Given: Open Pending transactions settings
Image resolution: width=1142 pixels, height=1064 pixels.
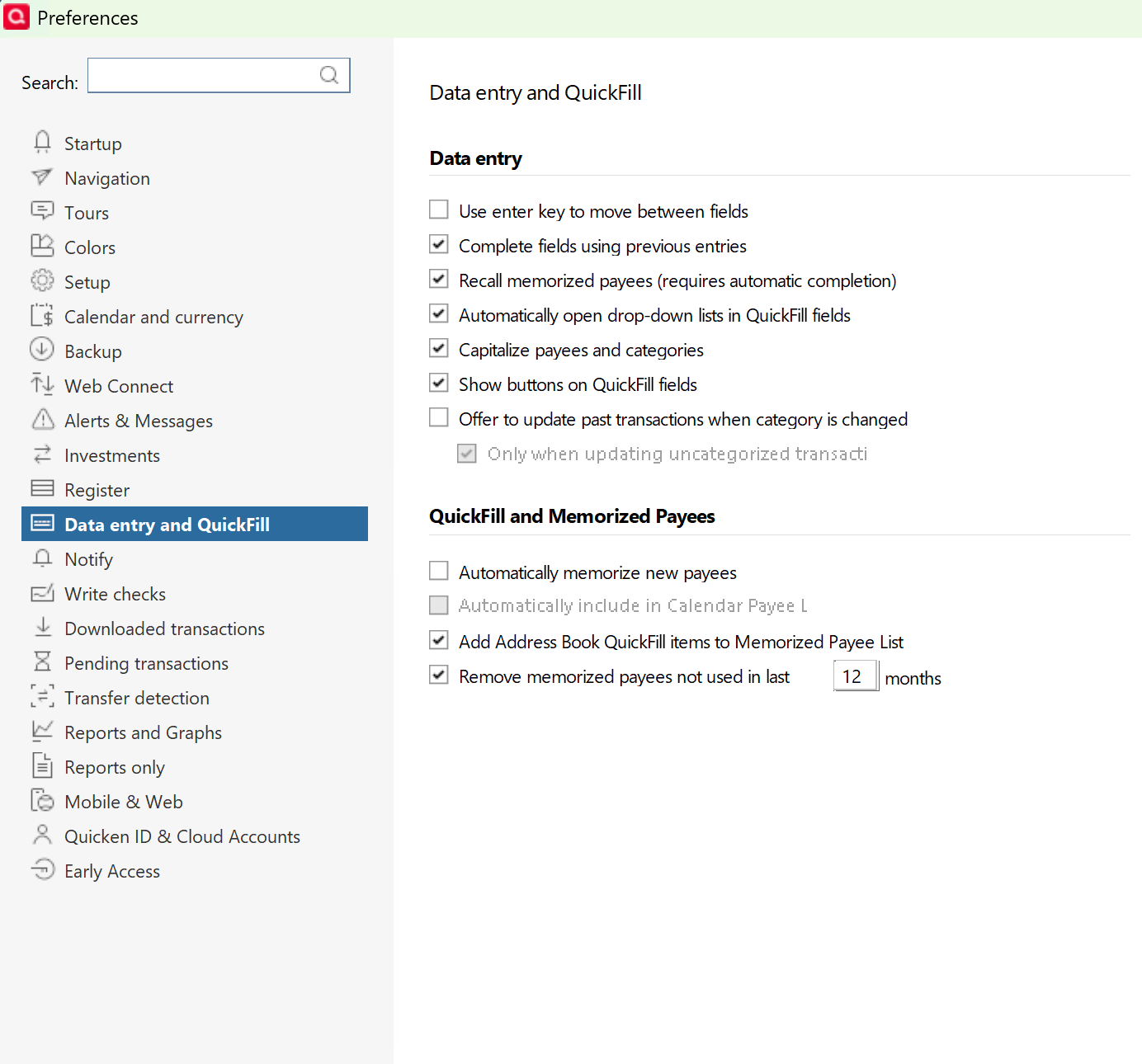Looking at the screenshot, I should tap(195, 663).
